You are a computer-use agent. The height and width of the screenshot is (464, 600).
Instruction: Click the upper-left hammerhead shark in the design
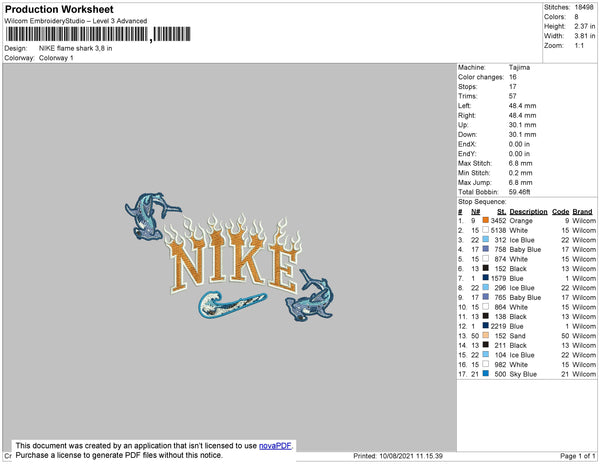point(151,216)
